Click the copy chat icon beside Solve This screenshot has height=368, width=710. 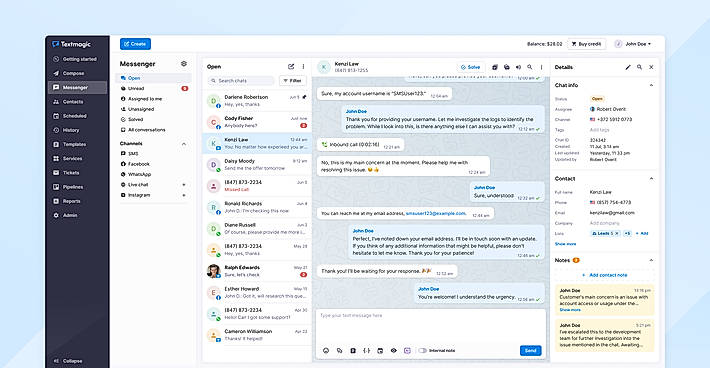coord(495,67)
